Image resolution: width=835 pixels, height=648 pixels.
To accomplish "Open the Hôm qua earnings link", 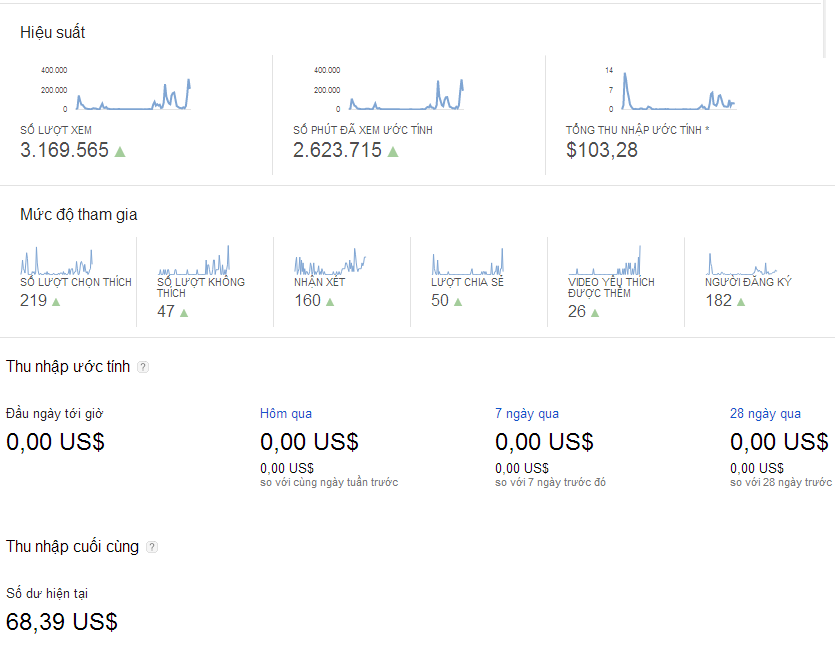I will (286, 414).
